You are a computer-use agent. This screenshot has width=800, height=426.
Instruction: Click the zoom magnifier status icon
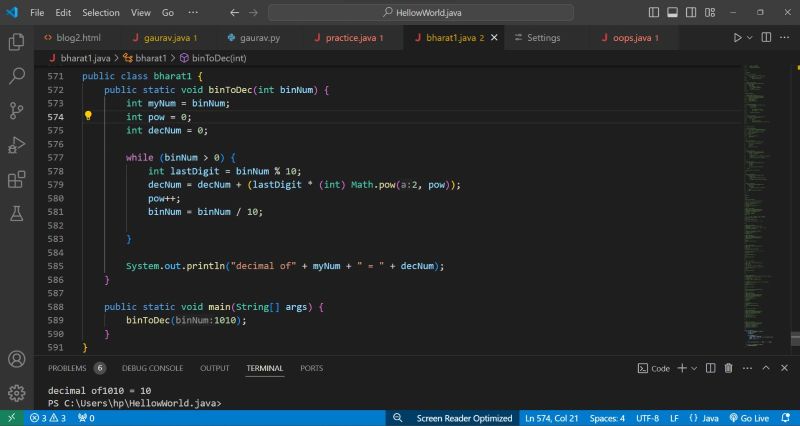tap(397, 418)
